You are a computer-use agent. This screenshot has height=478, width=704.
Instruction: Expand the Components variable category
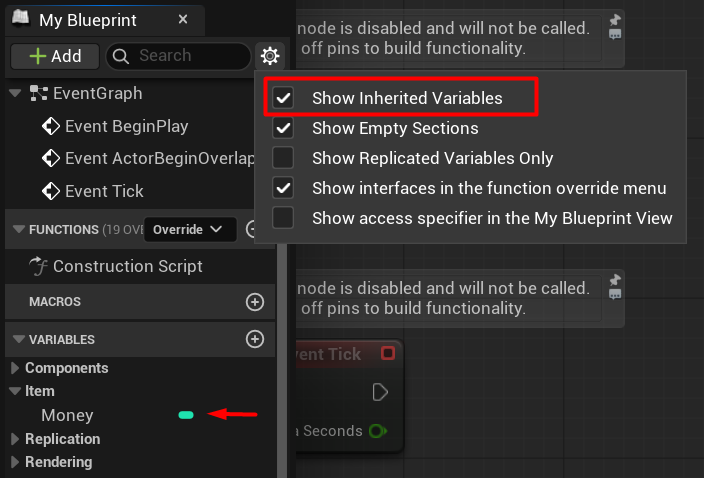pyautogui.click(x=15, y=368)
